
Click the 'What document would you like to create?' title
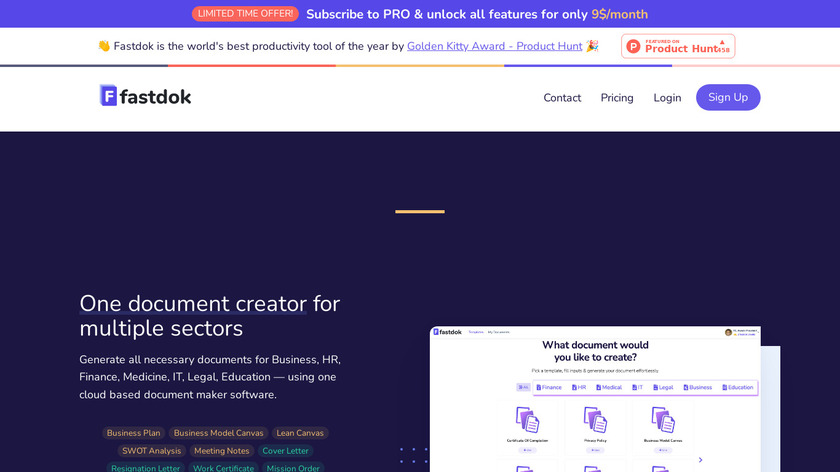point(595,351)
